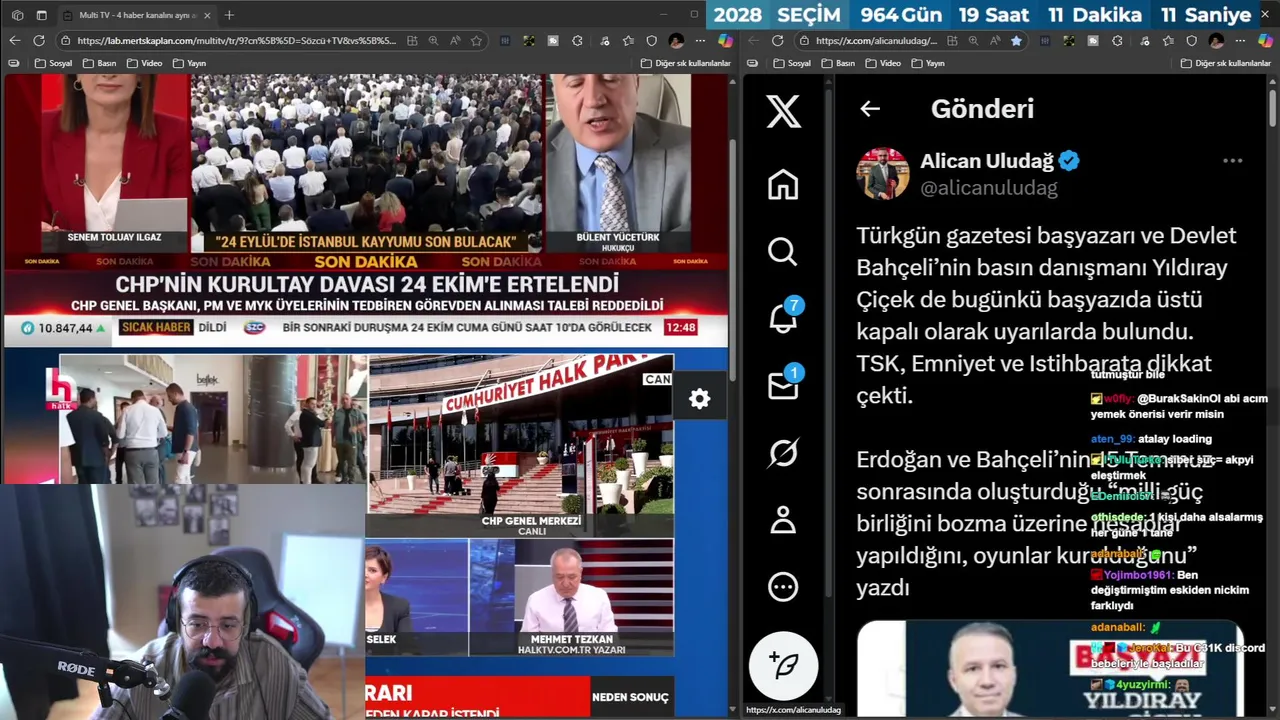
Task: Click Alican Uludağ's profile avatar
Action: click(x=882, y=173)
